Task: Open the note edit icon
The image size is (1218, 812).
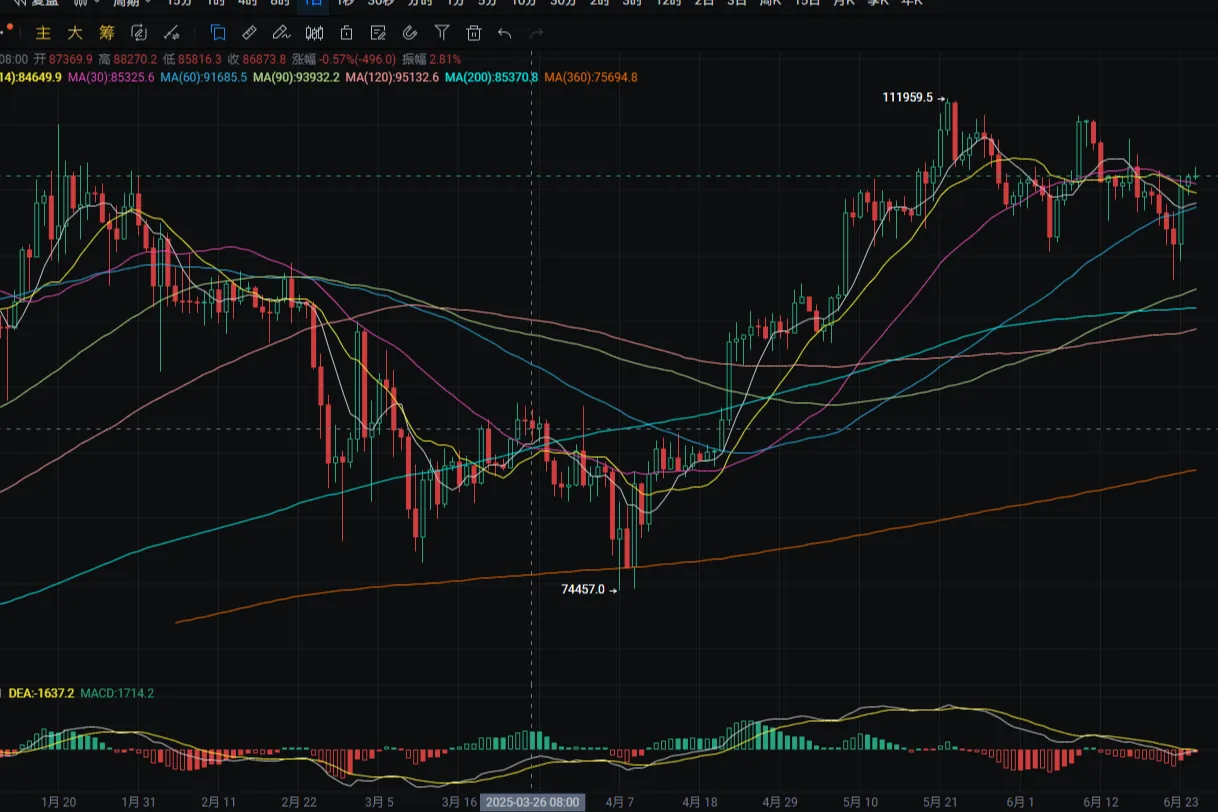Action: 378,33
